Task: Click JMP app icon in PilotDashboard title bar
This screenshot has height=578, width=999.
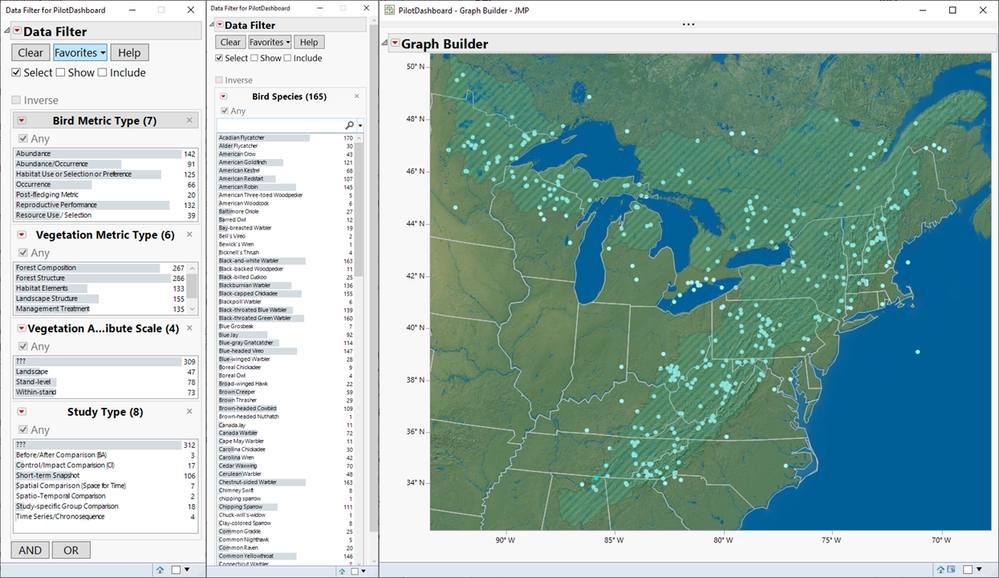Action: click(389, 10)
